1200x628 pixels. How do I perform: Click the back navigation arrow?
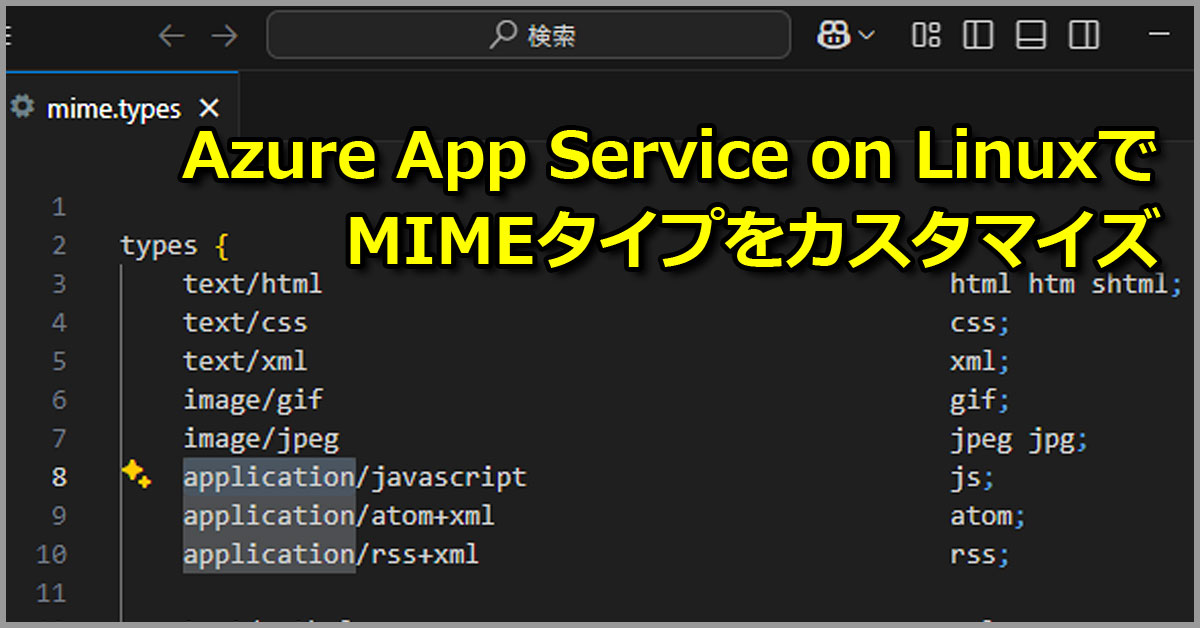172,36
